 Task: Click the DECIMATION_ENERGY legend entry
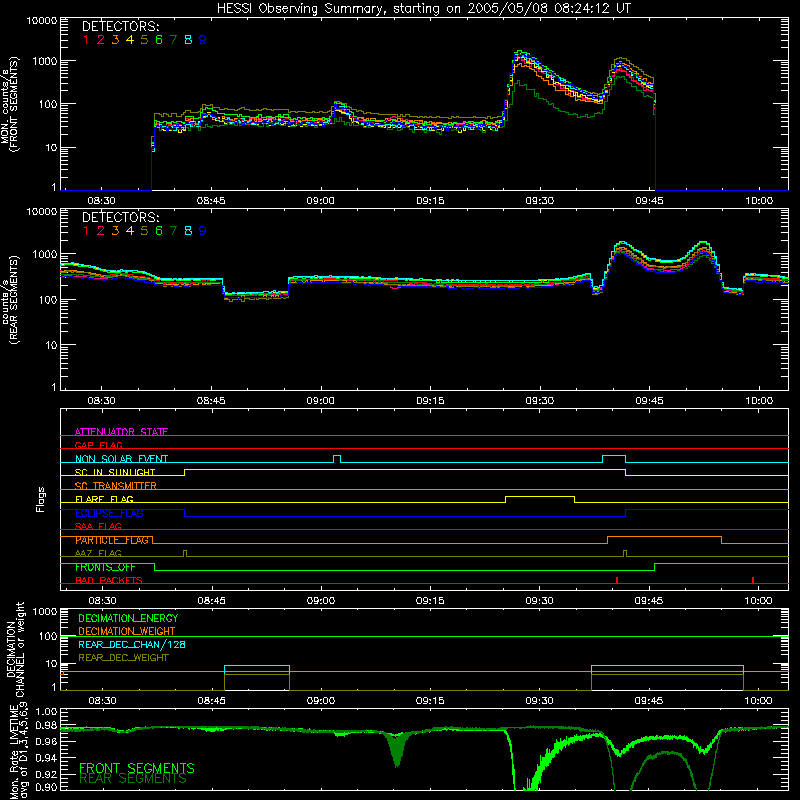128,618
